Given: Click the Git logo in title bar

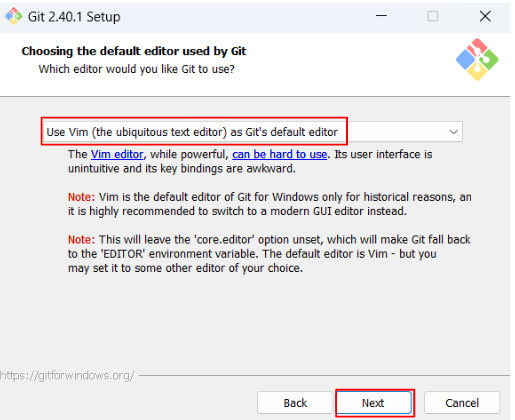Looking at the screenshot, I should tap(13, 16).
